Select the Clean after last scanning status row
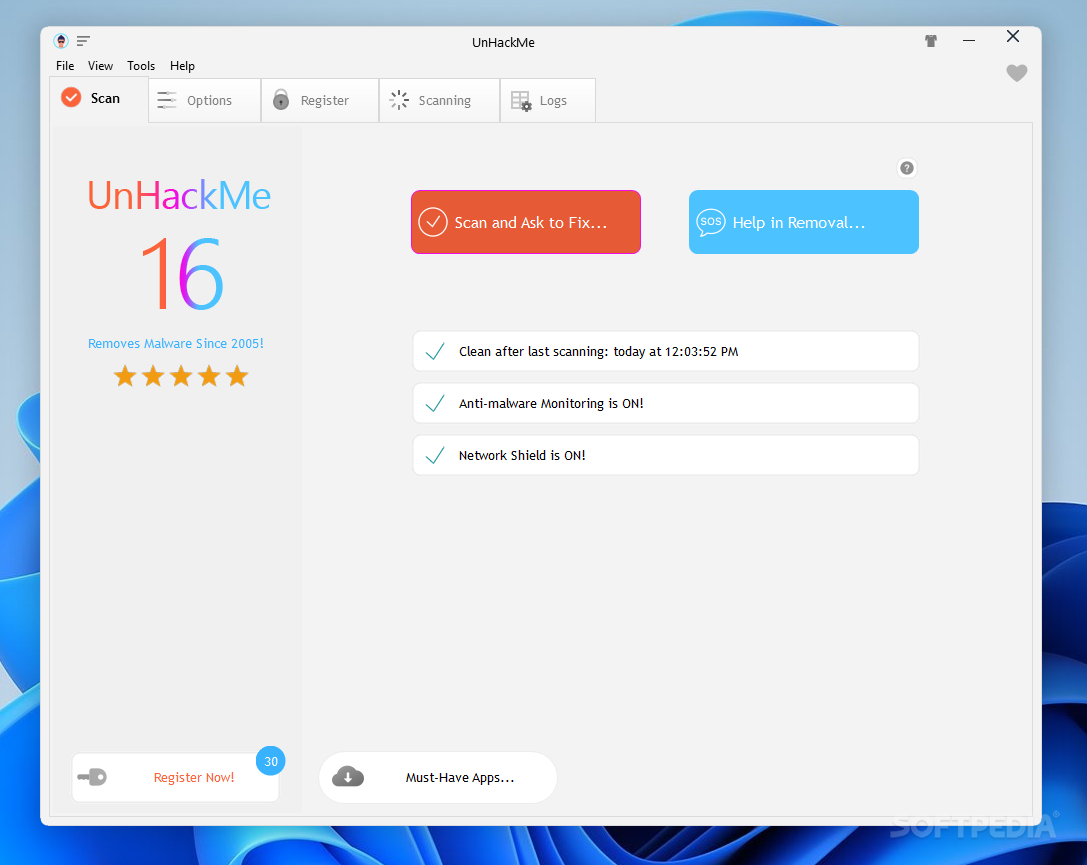 click(x=665, y=351)
